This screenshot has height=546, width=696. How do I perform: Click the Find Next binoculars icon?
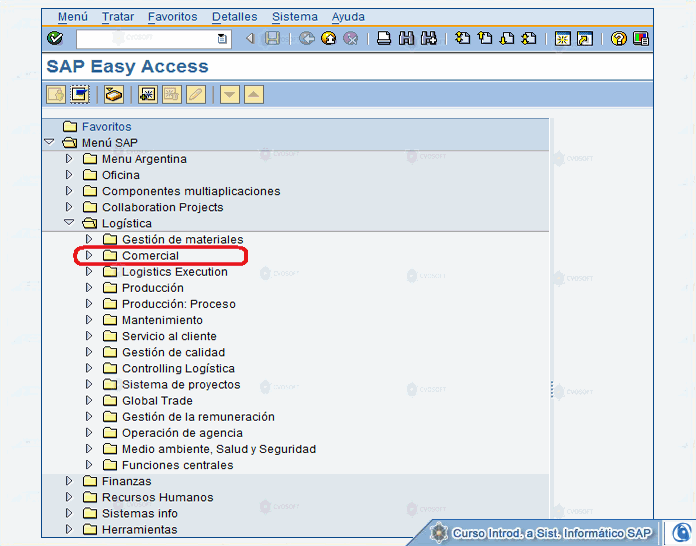[x=429, y=38]
